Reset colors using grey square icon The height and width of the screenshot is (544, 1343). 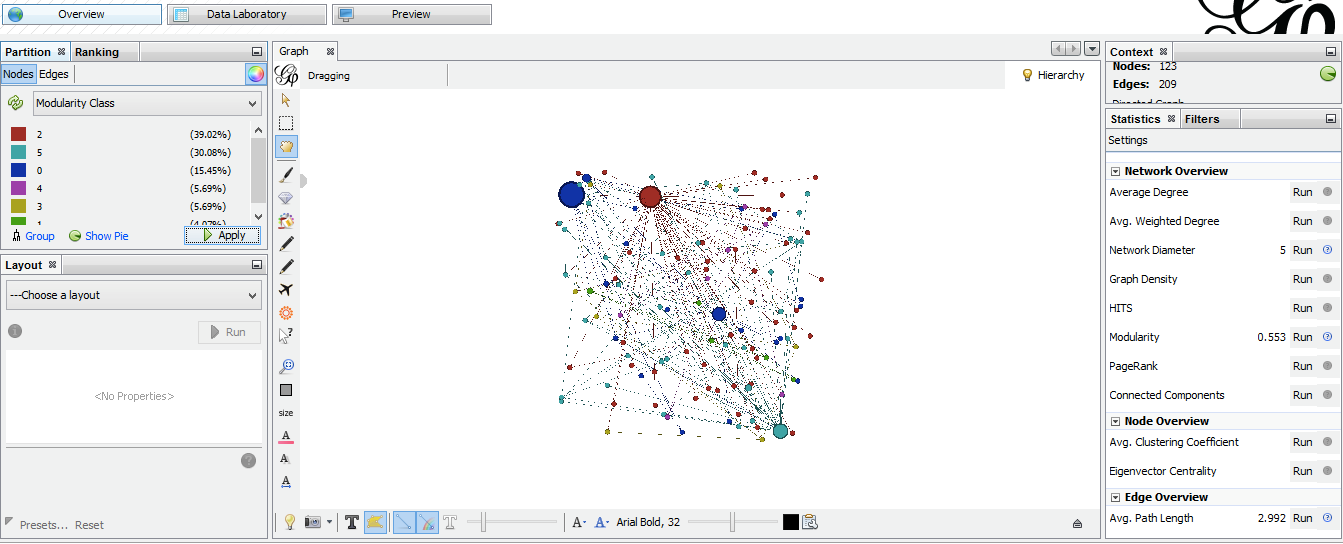click(286, 390)
